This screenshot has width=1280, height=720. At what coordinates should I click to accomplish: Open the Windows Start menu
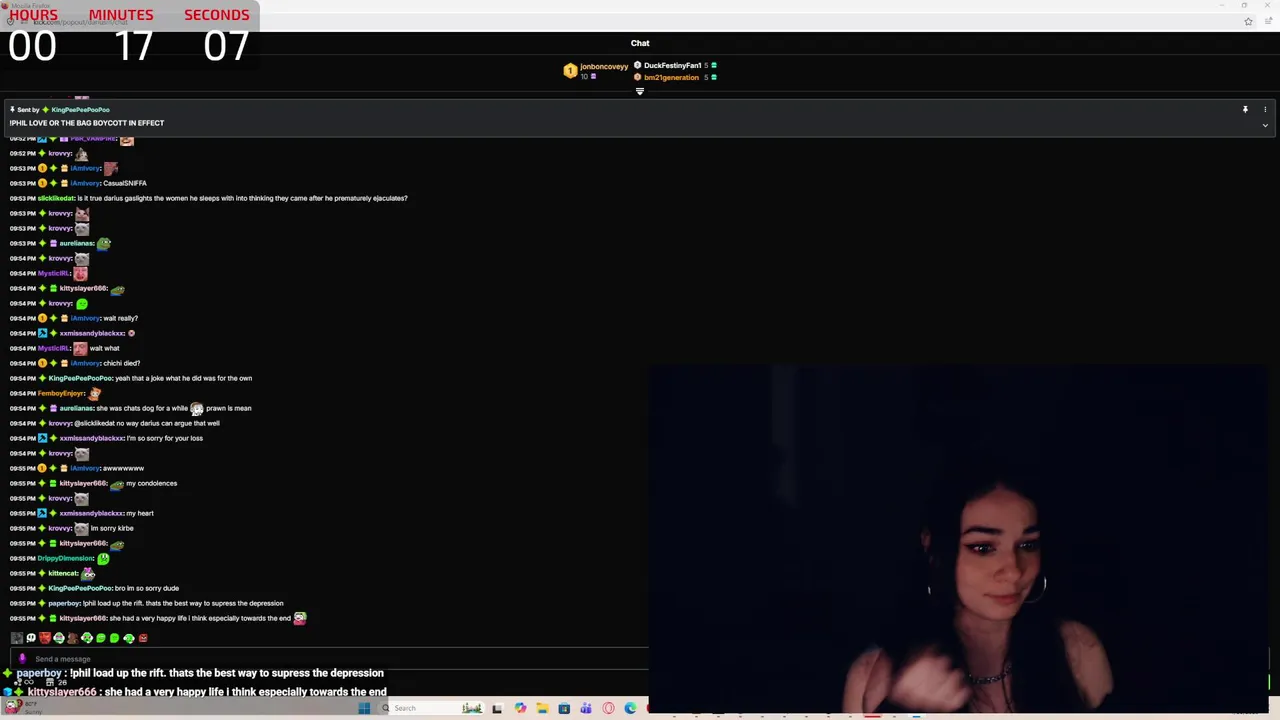pos(364,708)
